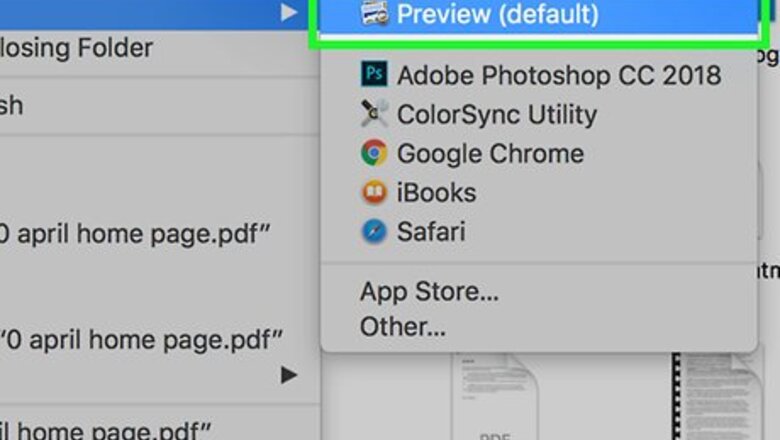Expand the submenu arrow above Enclosing Folder

(x=289, y=12)
